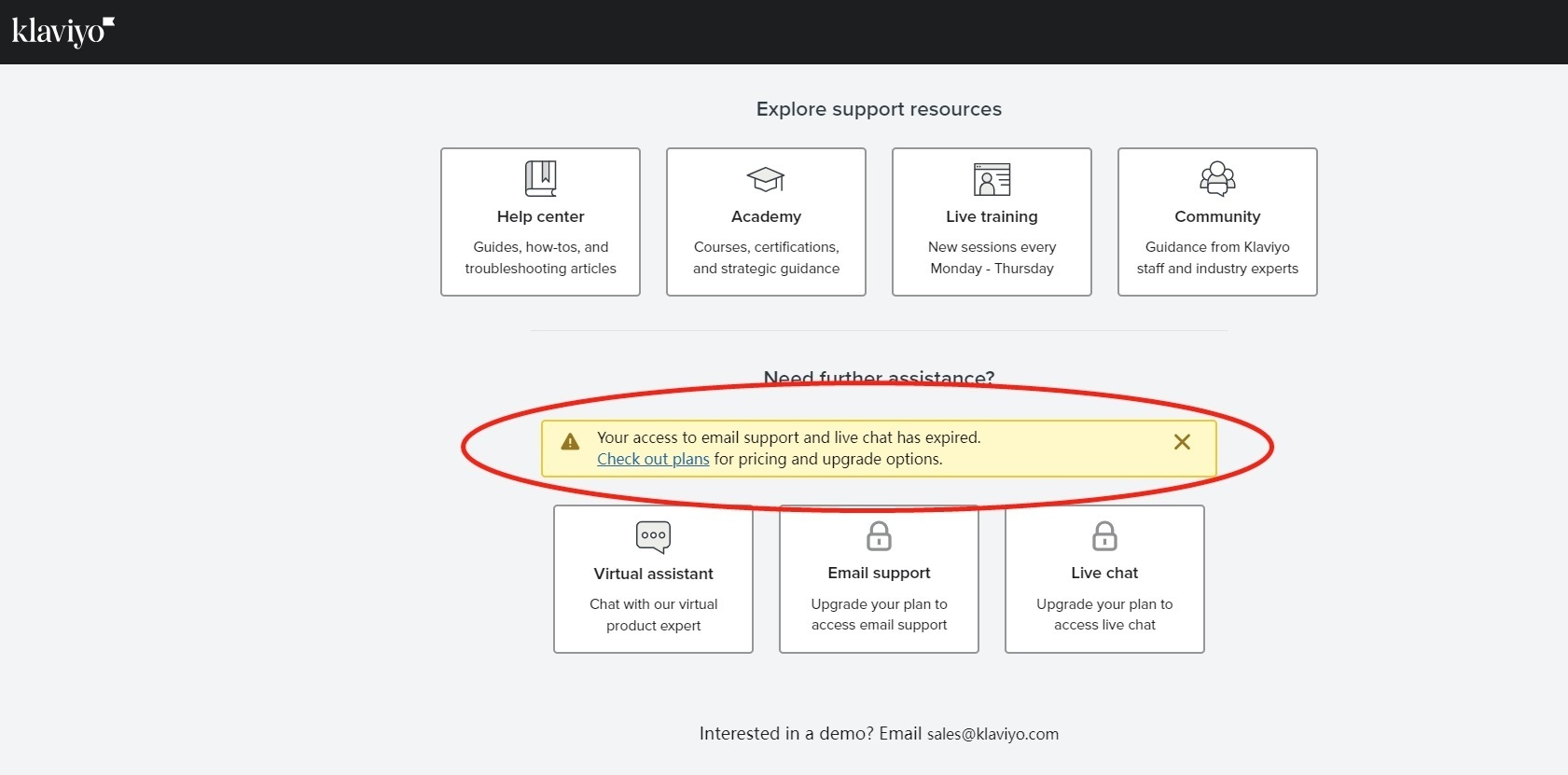The width and height of the screenshot is (1568, 775).
Task: Click 'Courses, certifications, and strategic guidance' text
Action: point(766,257)
